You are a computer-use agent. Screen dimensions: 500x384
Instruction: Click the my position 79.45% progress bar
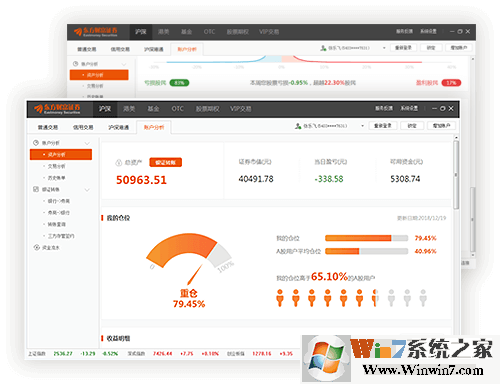click(366, 238)
